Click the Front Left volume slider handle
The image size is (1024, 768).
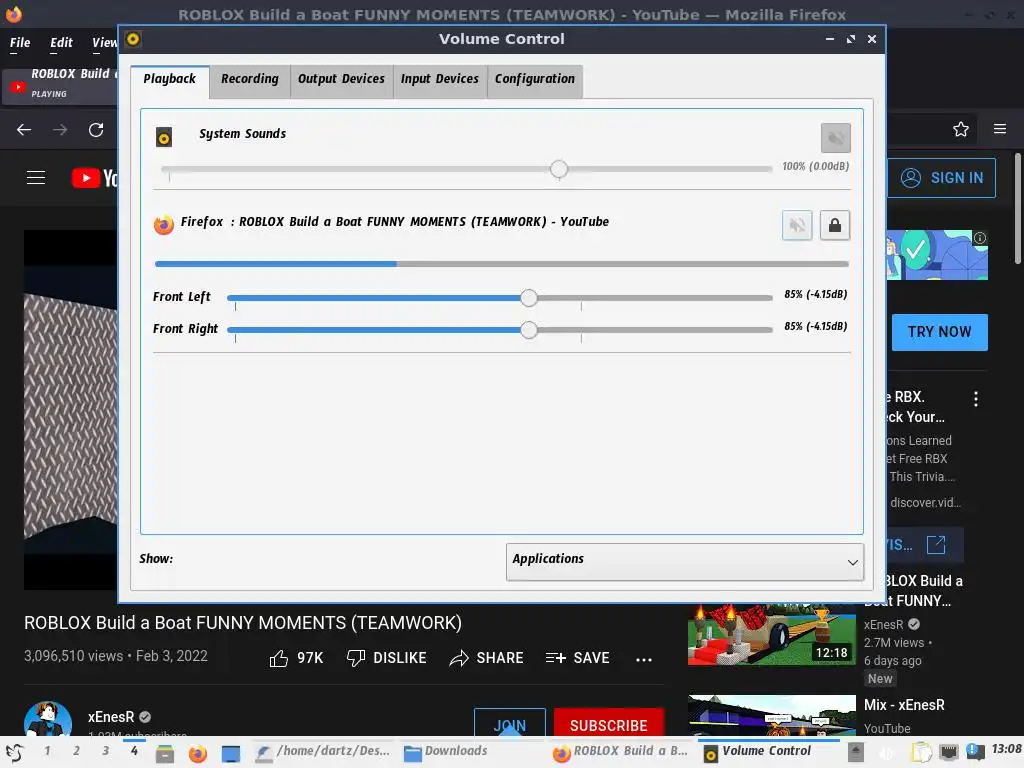click(529, 298)
